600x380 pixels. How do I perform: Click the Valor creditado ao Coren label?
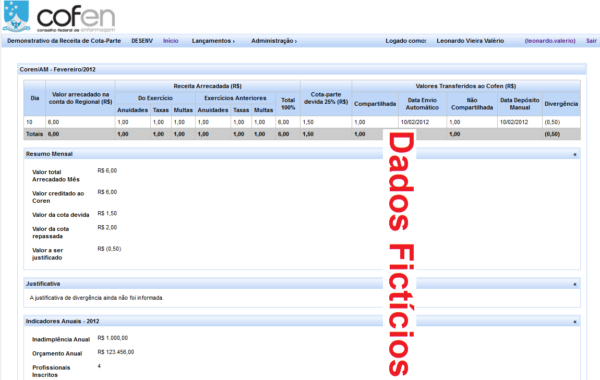click(58, 197)
